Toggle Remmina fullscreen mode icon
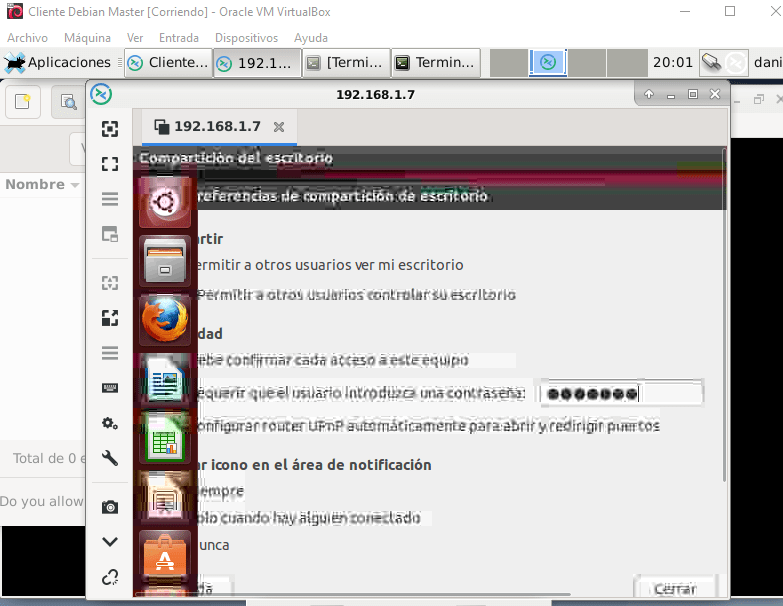This screenshot has height=606, width=783. (110, 163)
